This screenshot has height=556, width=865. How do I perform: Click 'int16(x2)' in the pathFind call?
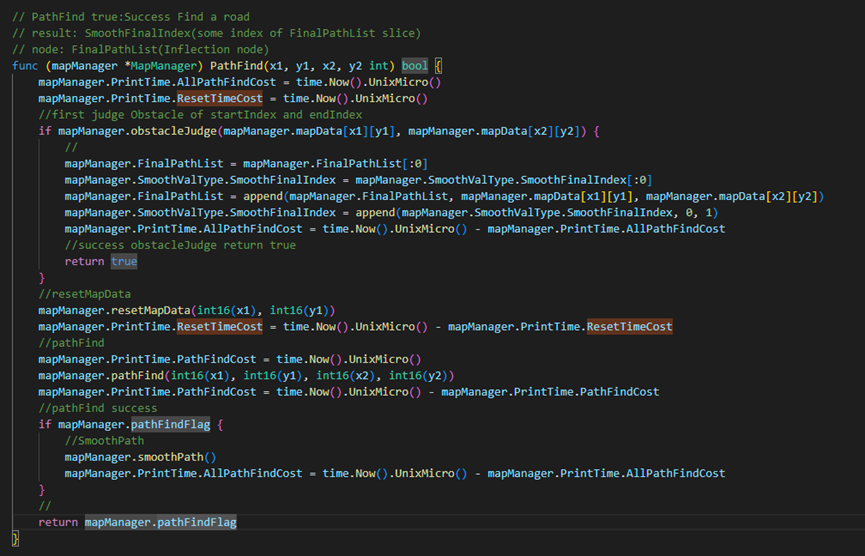345,376
